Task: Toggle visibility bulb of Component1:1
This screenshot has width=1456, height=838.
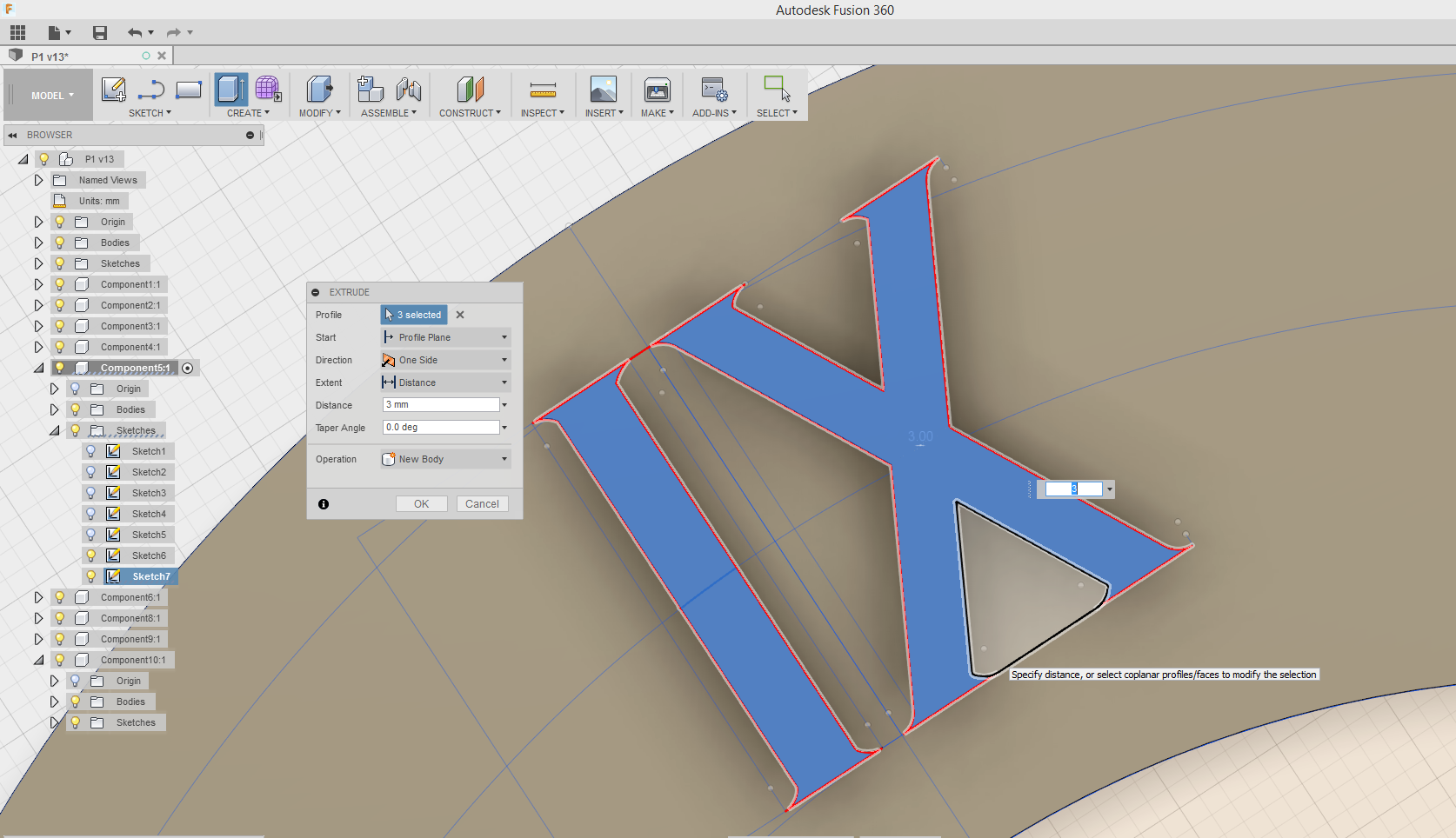Action: (60, 284)
